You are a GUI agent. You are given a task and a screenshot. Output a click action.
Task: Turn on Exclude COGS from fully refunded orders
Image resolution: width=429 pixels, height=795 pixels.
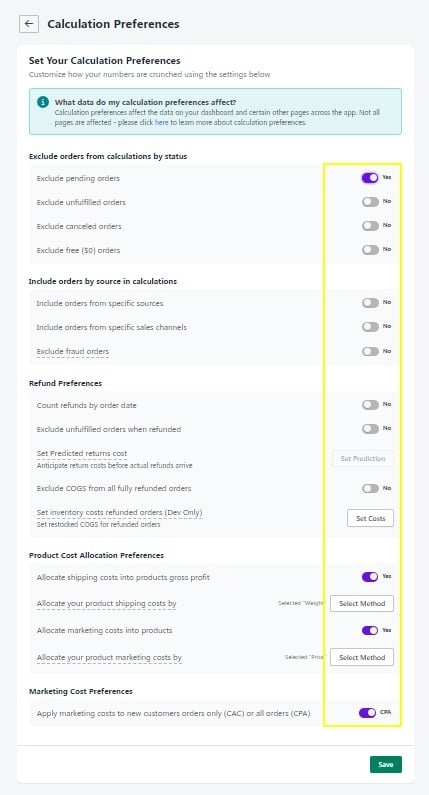click(370, 488)
